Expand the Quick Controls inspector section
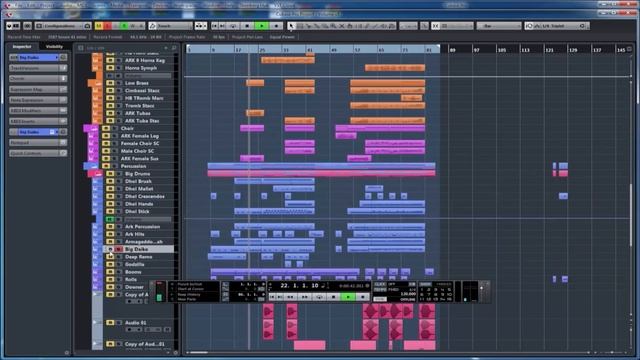 pyautogui.click(x=38, y=153)
